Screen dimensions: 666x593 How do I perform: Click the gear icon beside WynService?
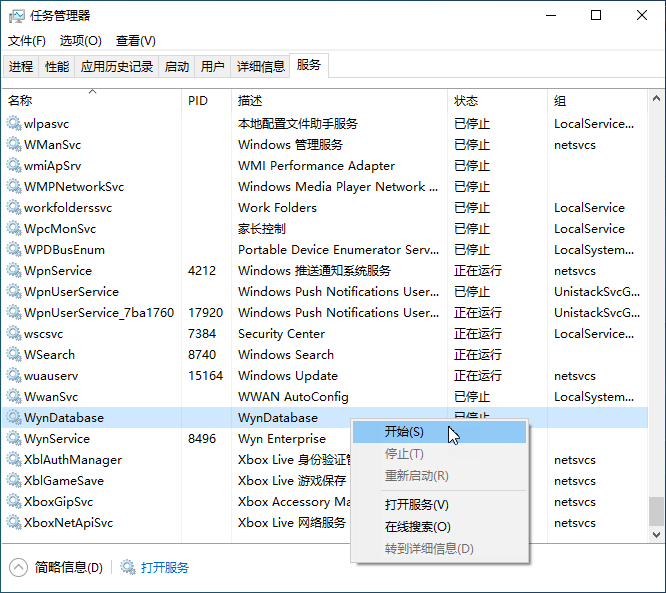[14, 439]
